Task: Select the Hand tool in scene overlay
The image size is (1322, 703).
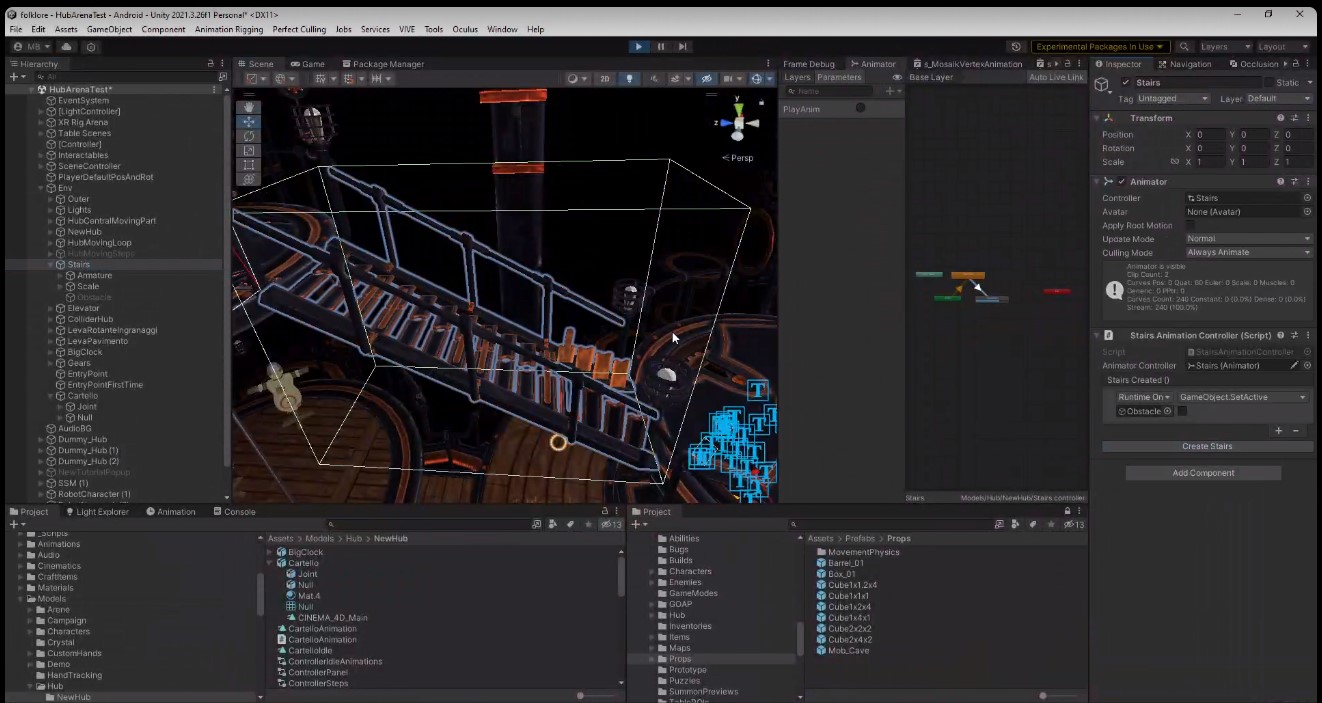Action: click(249, 107)
